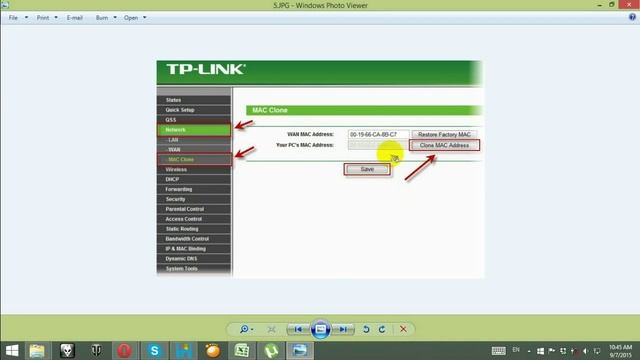Image resolution: width=640 pixels, height=360 pixels.
Task: Select LAN under Network
Action: [x=194, y=140]
